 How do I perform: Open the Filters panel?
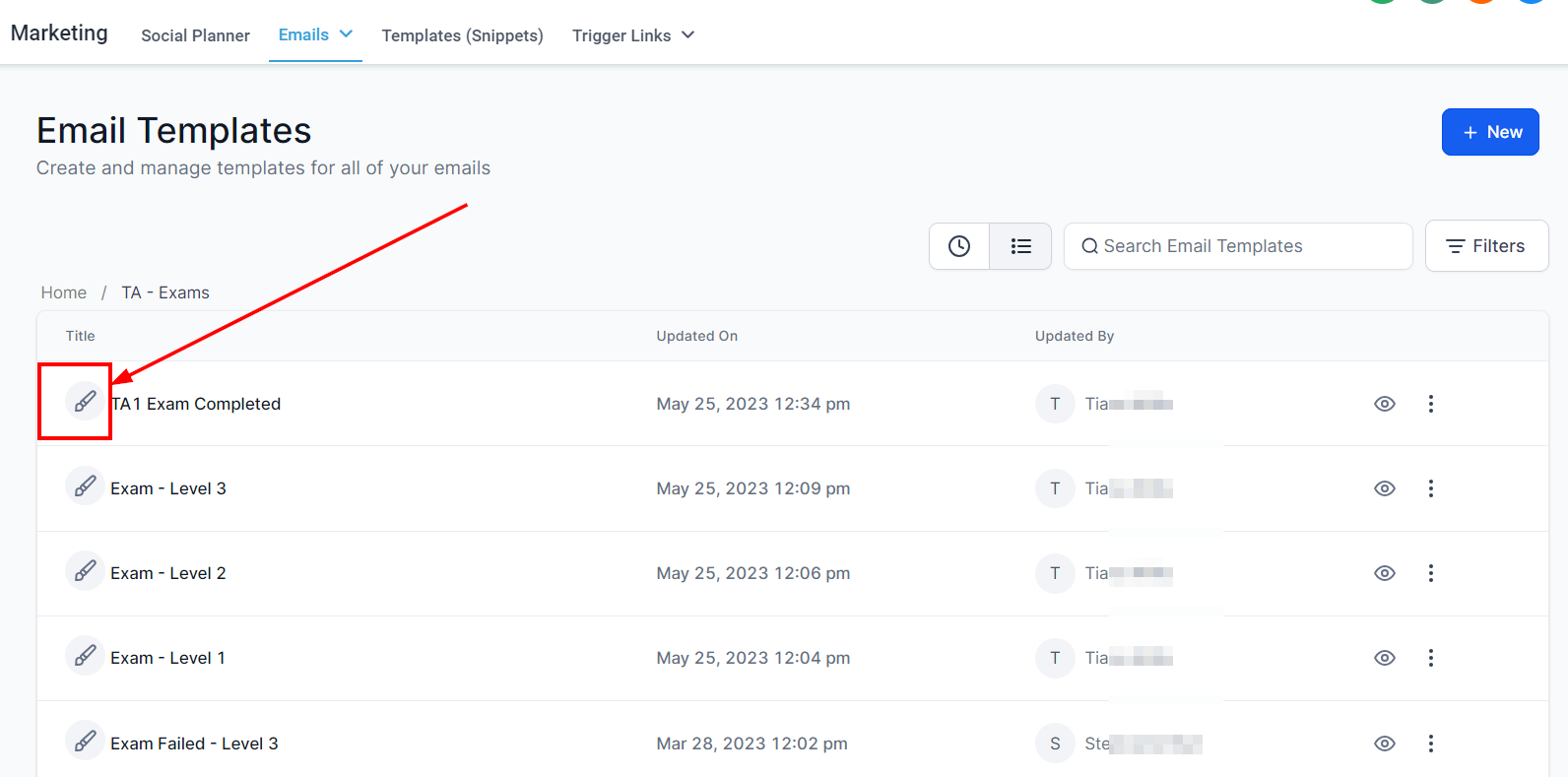[1486, 246]
